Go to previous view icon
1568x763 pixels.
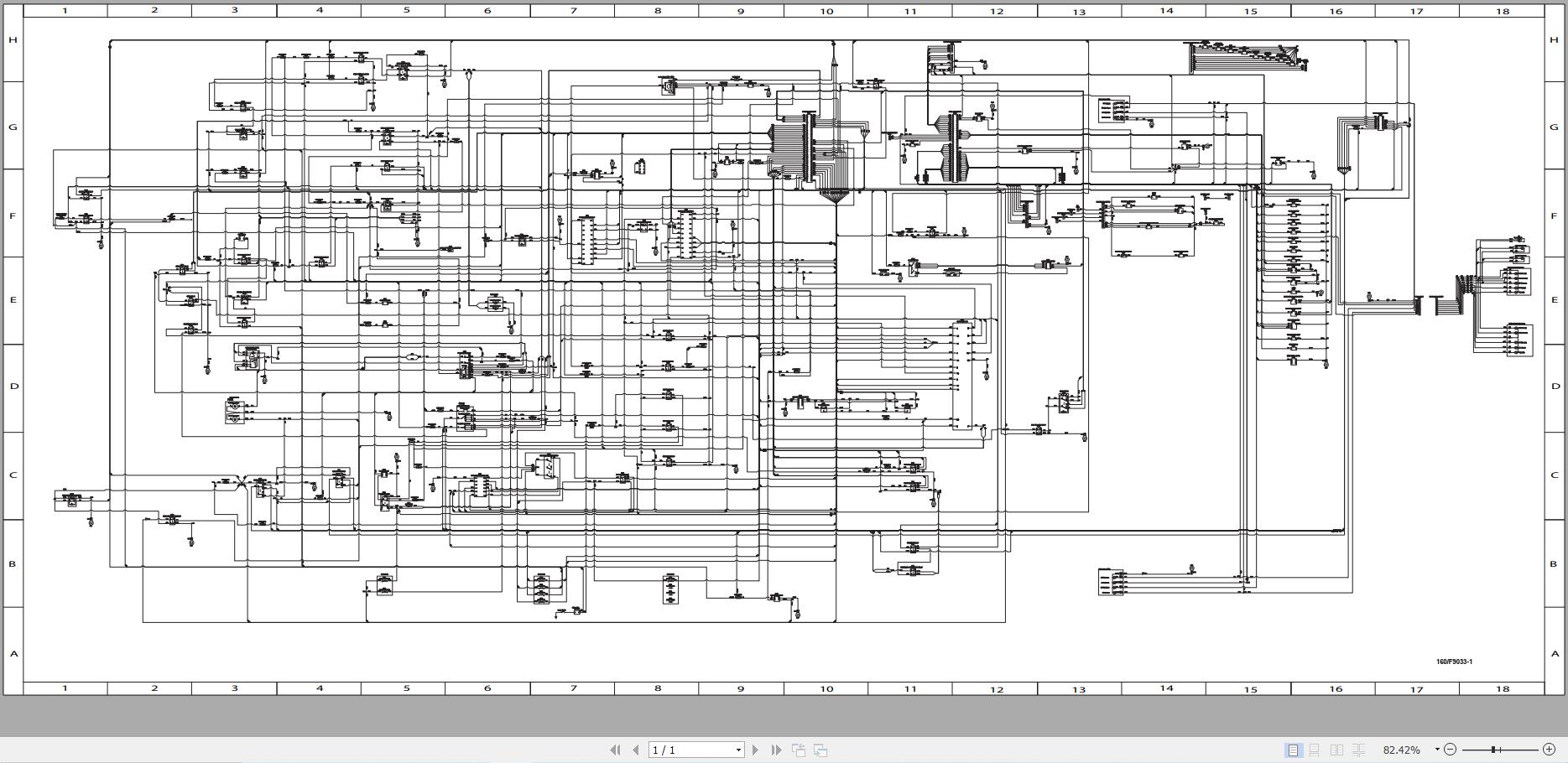(x=799, y=750)
